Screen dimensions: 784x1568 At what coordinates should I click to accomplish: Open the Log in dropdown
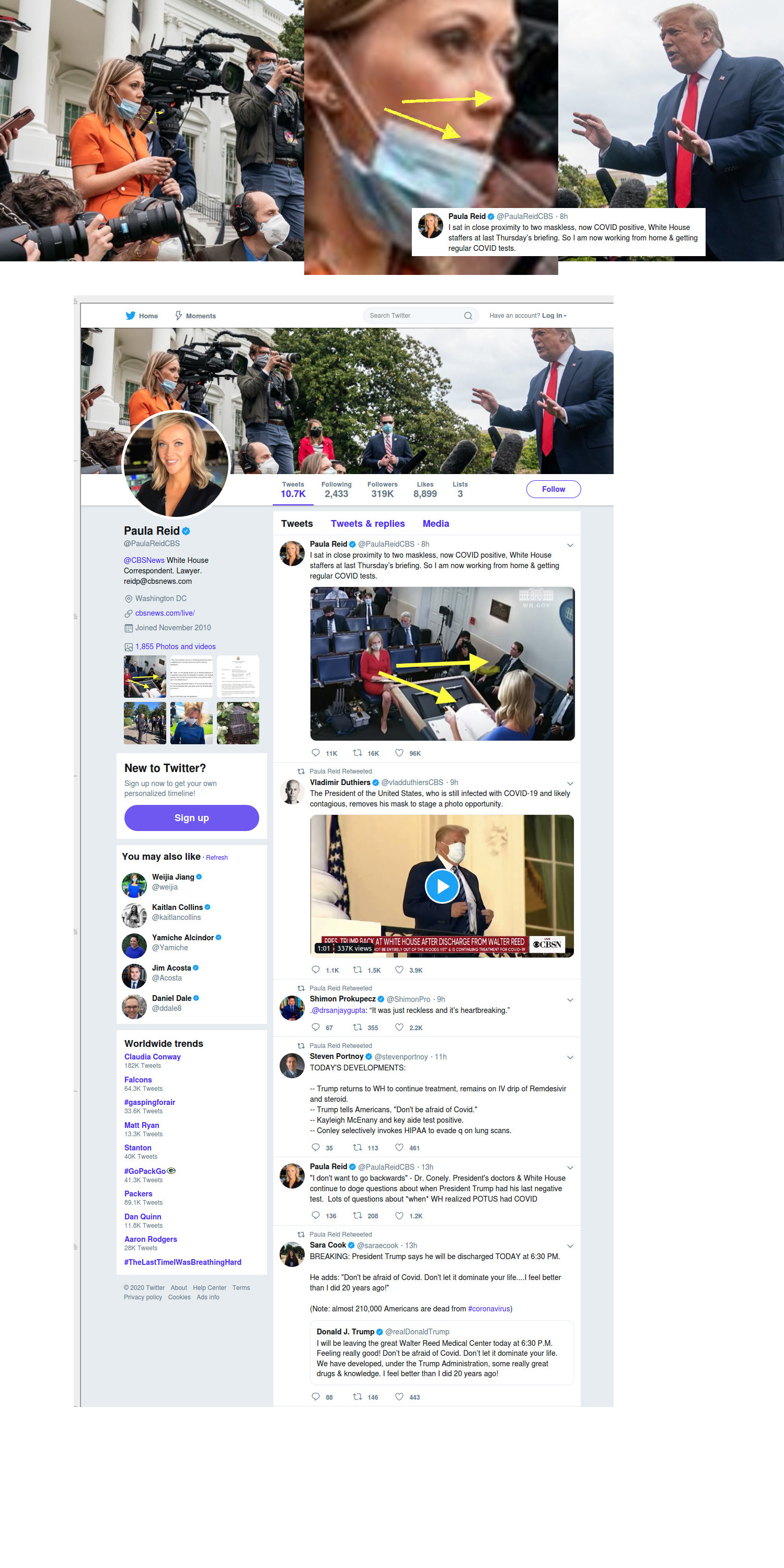click(x=554, y=315)
